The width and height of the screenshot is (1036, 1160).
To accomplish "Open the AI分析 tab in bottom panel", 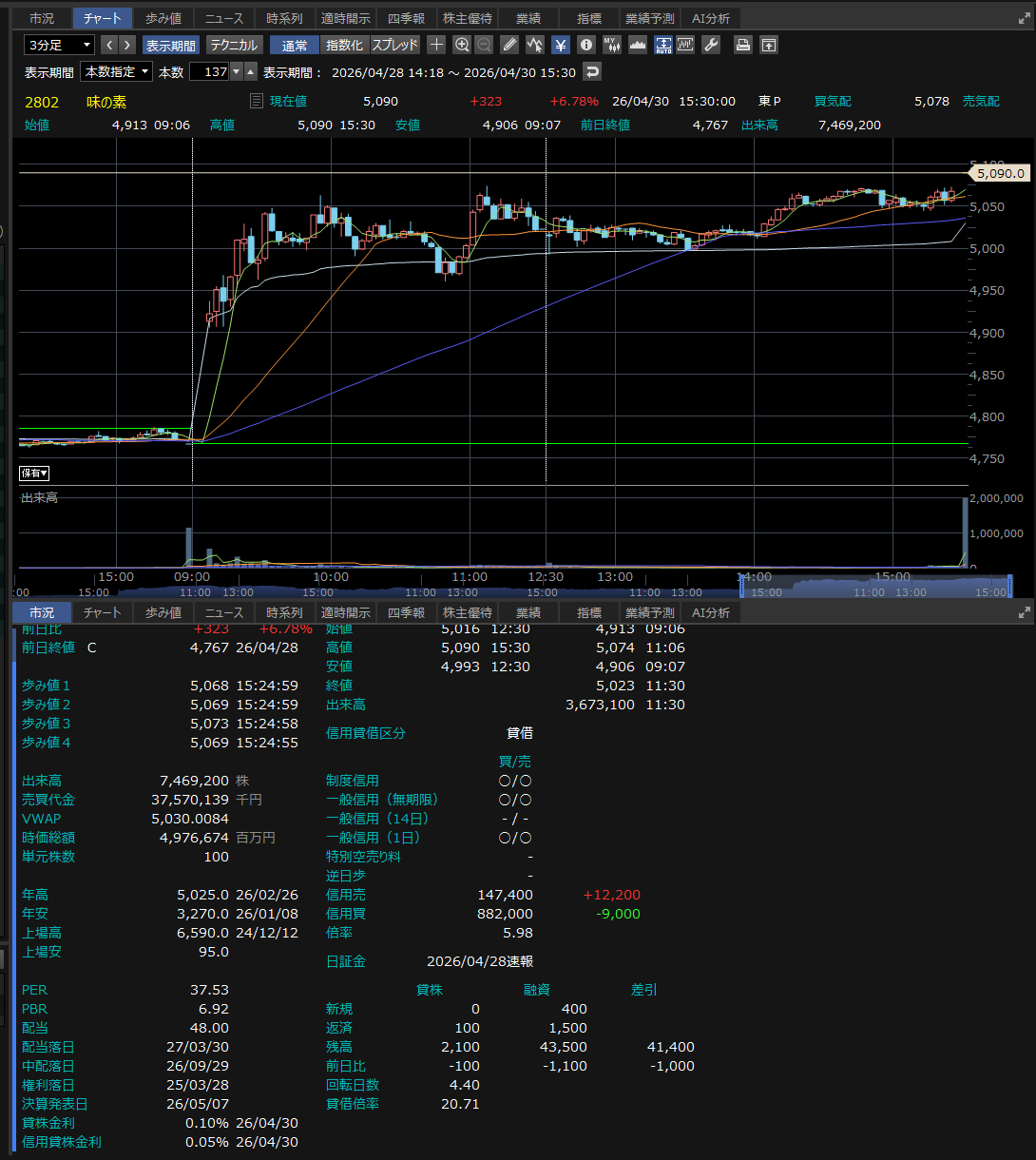I will tap(711, 613).
